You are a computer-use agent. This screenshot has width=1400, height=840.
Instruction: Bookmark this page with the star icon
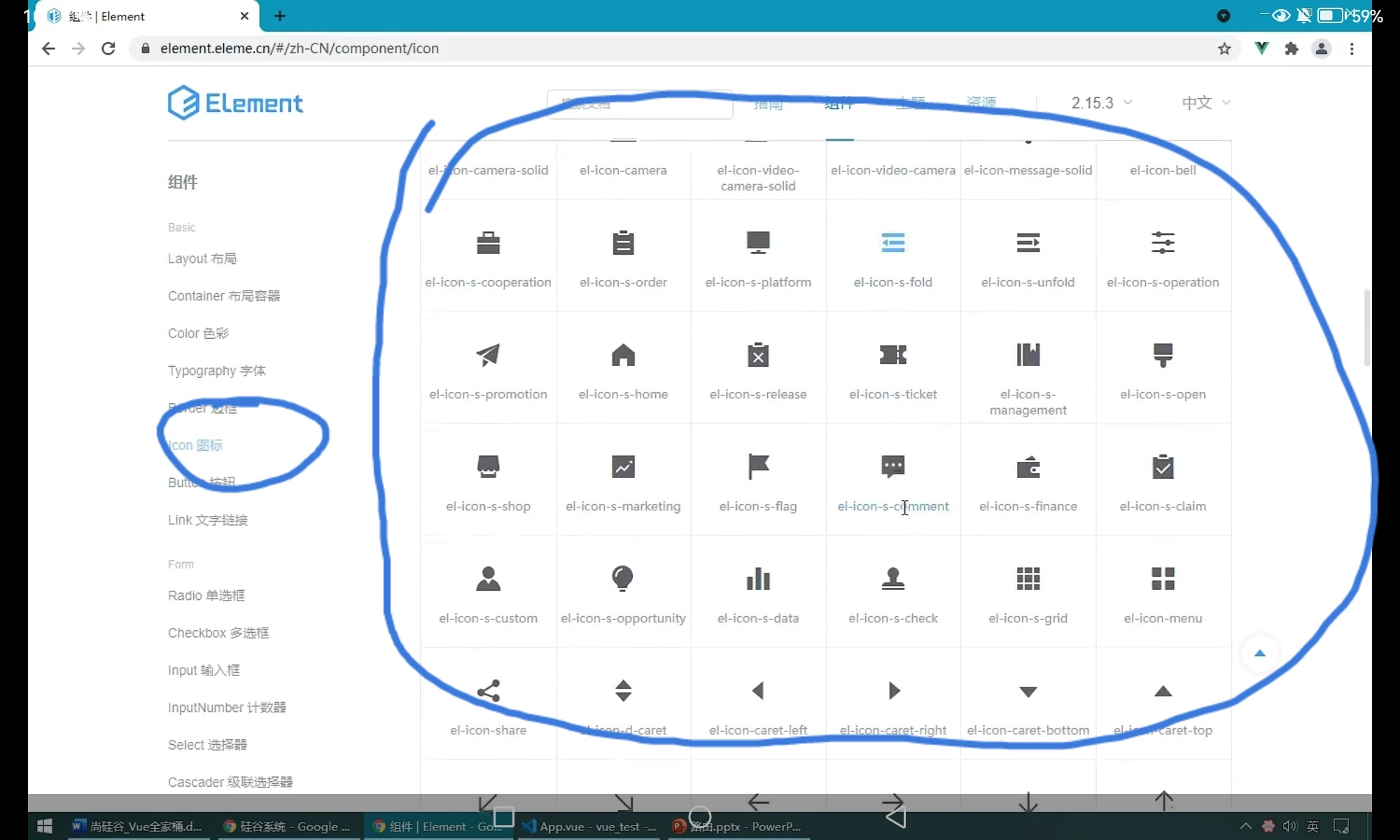tap(1224, 48)
